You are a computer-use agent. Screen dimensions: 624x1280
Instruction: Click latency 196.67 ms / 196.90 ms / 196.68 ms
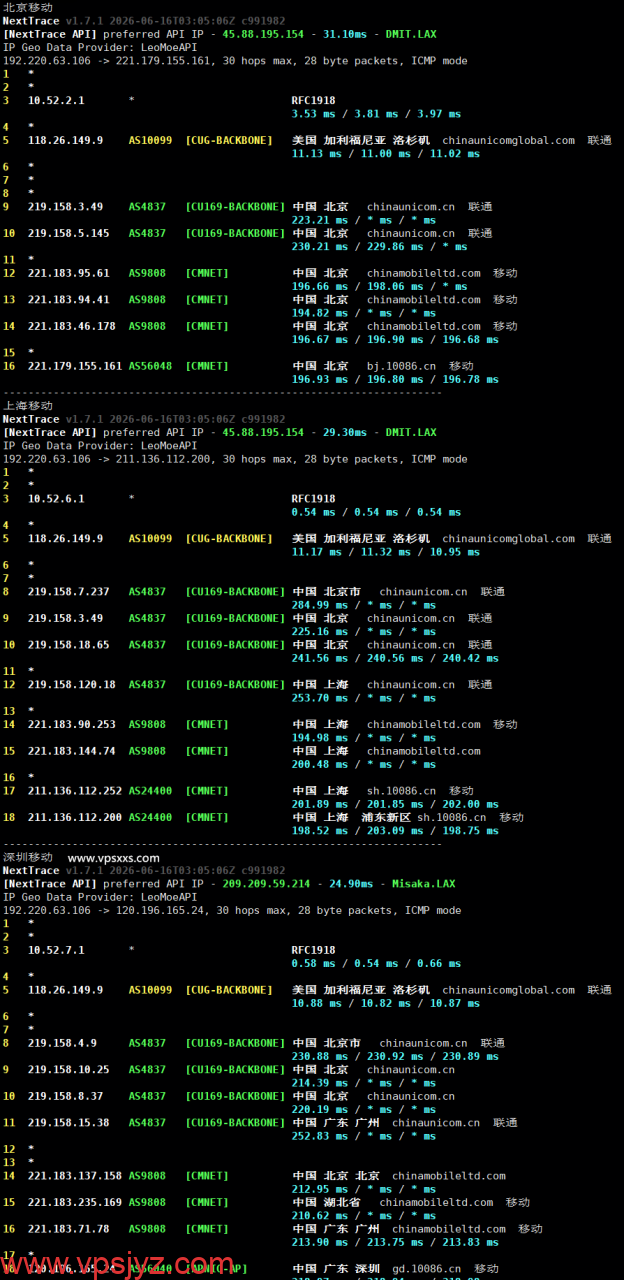[x=395, y=339]
